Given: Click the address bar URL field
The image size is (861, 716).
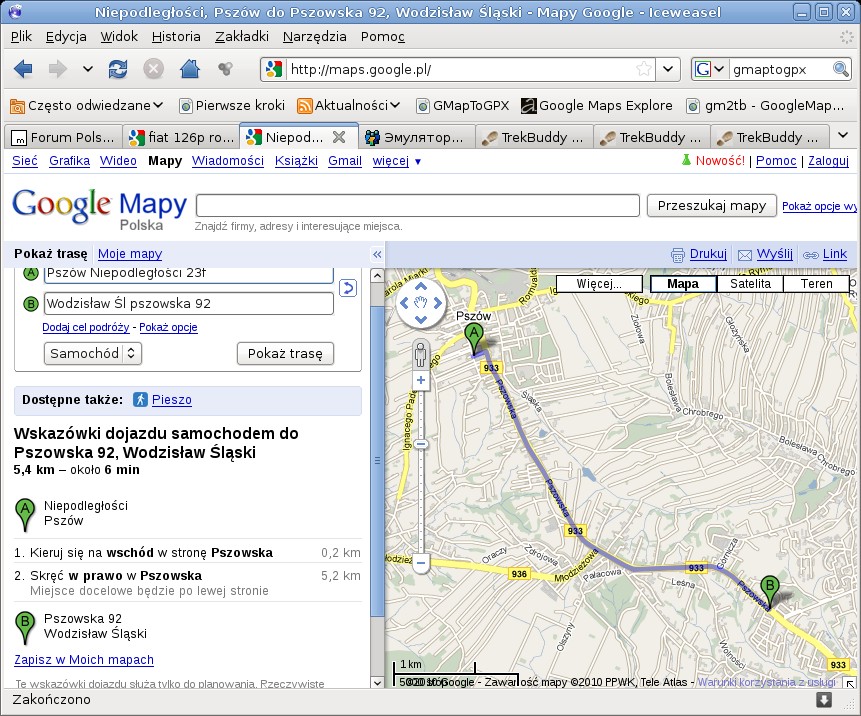Looking at the screenshot, I should (460, 69).
